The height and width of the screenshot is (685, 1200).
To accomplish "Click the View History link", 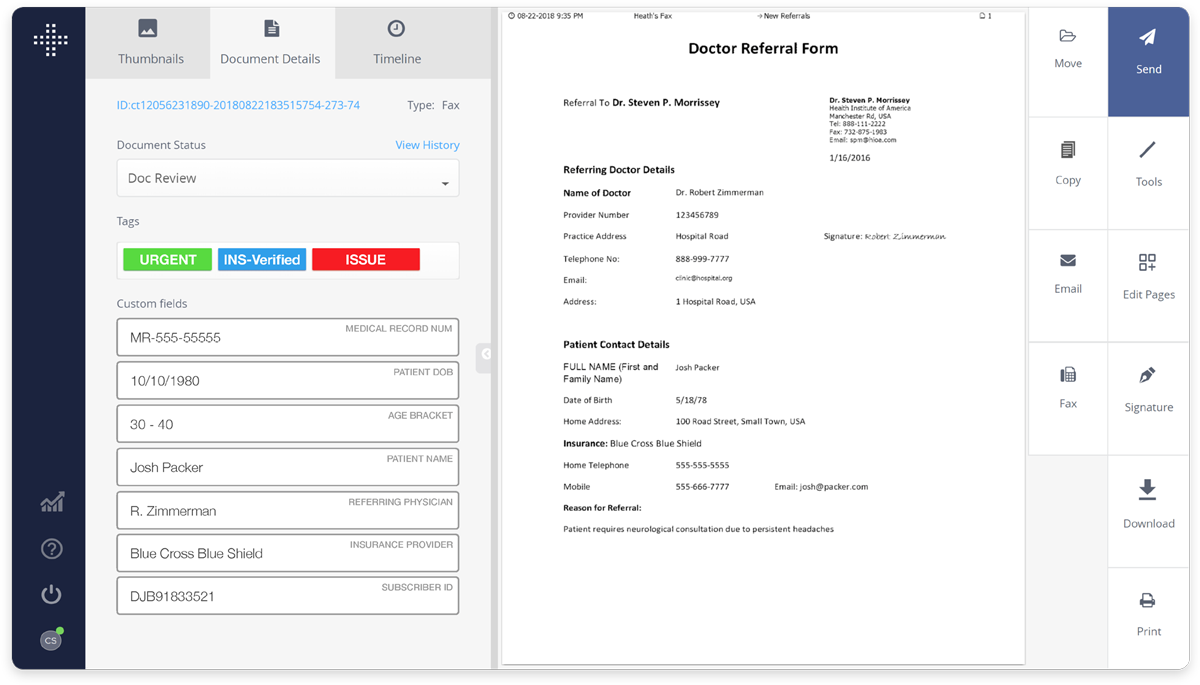I will coord(427,145).
